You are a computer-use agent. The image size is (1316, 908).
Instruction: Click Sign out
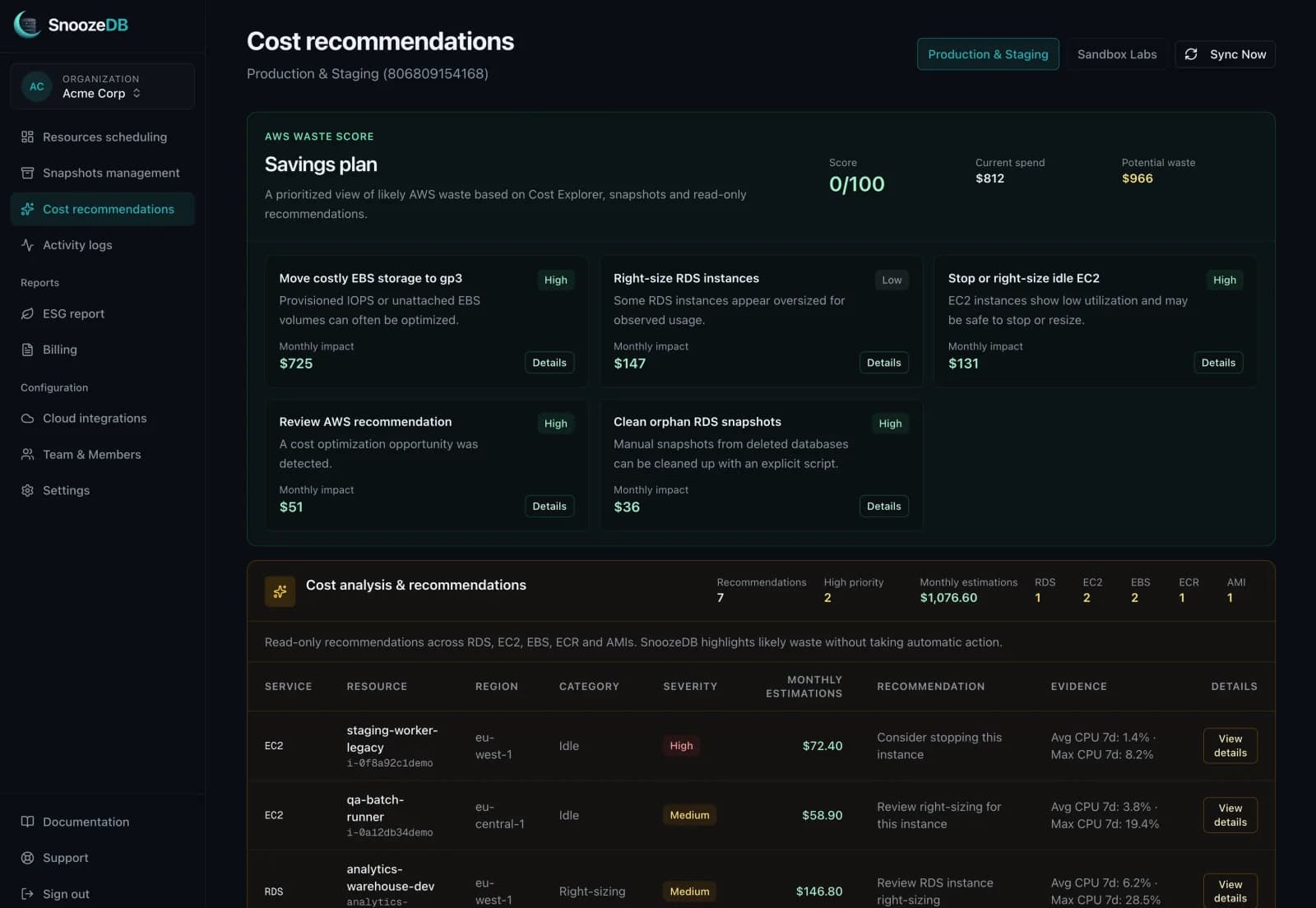102,894
